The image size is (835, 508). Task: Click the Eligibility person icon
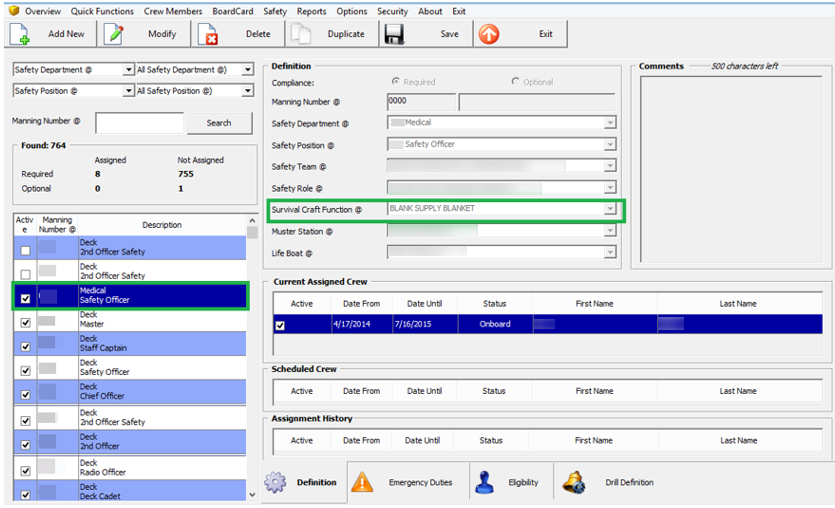coord(484,482)
